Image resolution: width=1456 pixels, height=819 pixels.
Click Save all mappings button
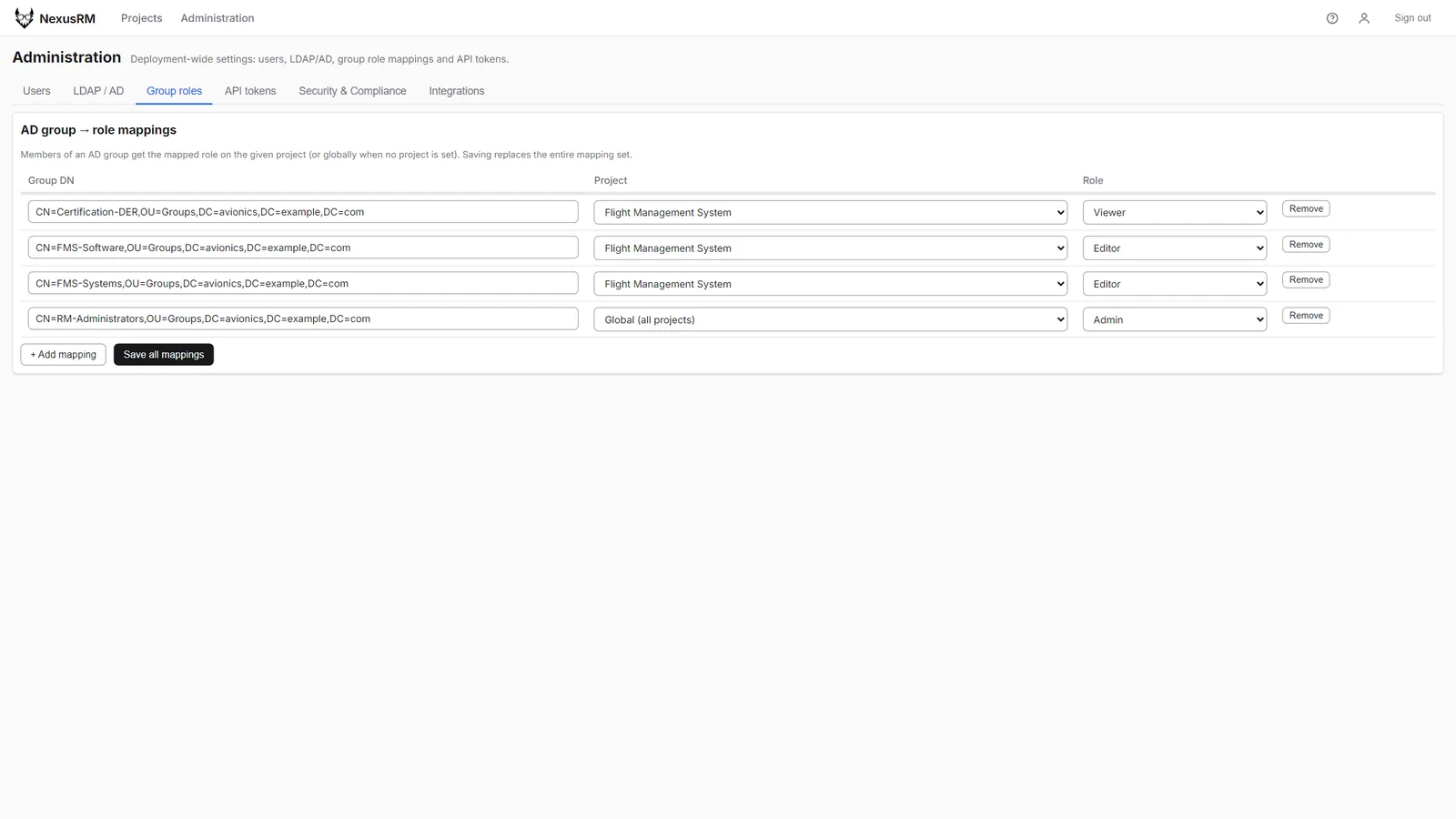pos(164,354)
